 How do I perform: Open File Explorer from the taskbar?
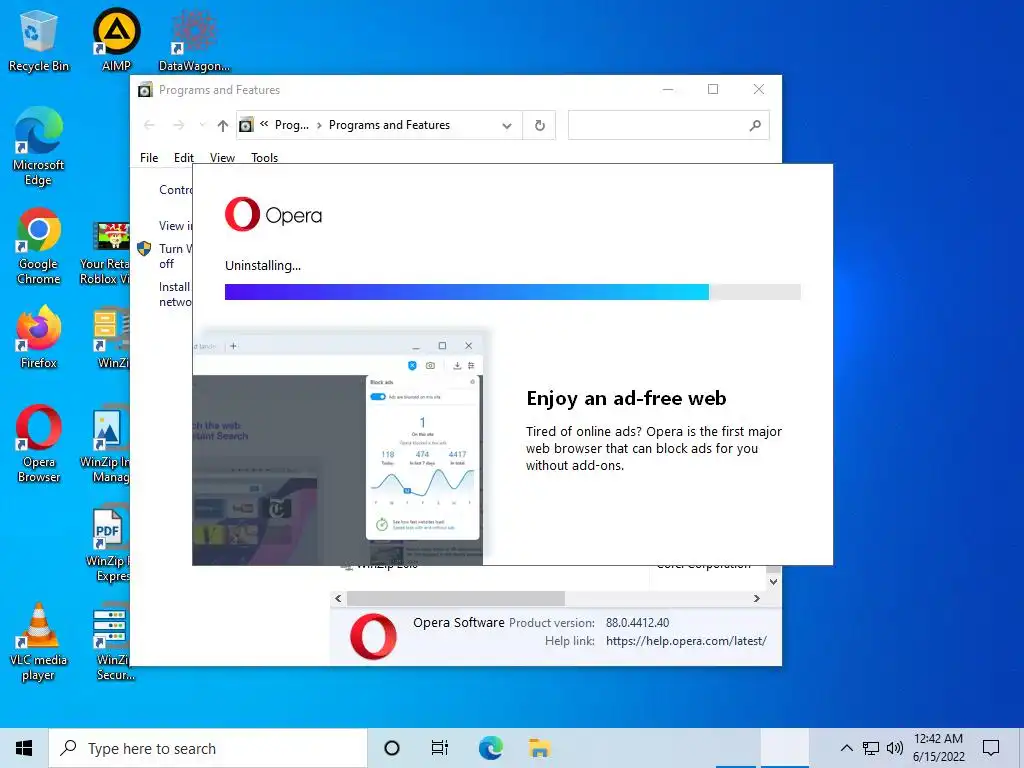(539, 748)
